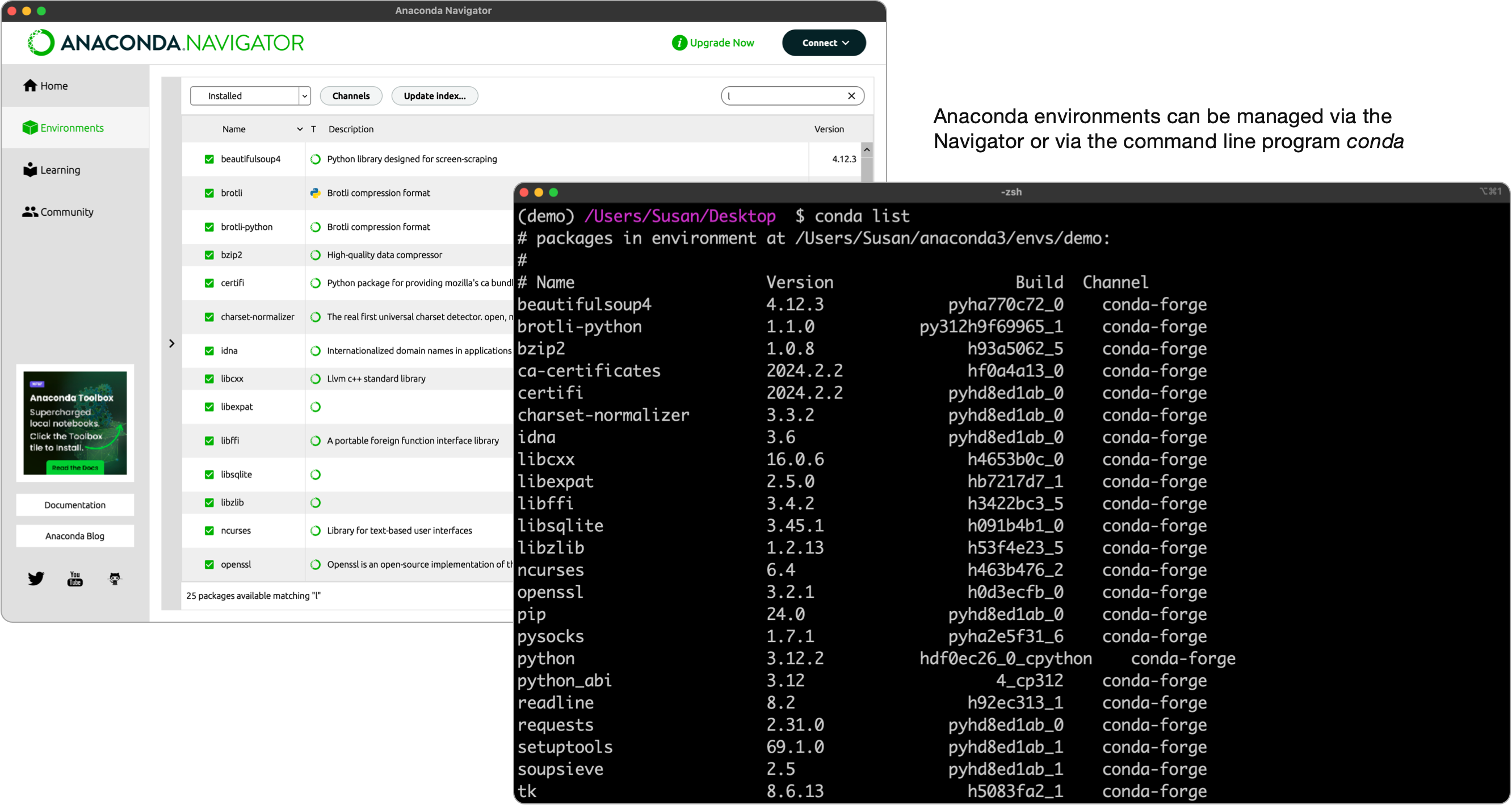
Task: Toggle the beautifulsoup4 installed checkbox
Action: (207, 158)
